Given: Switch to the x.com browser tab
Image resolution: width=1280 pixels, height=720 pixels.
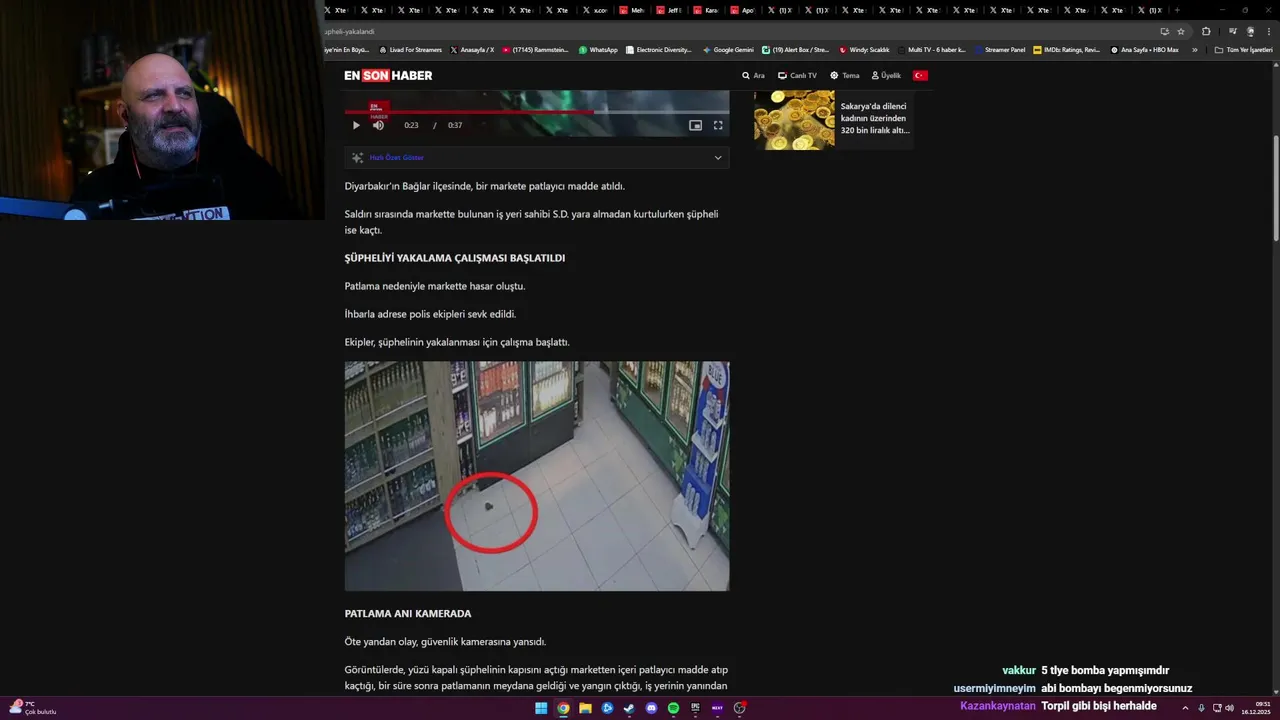Looking at the screenshot, I should 595,10.
